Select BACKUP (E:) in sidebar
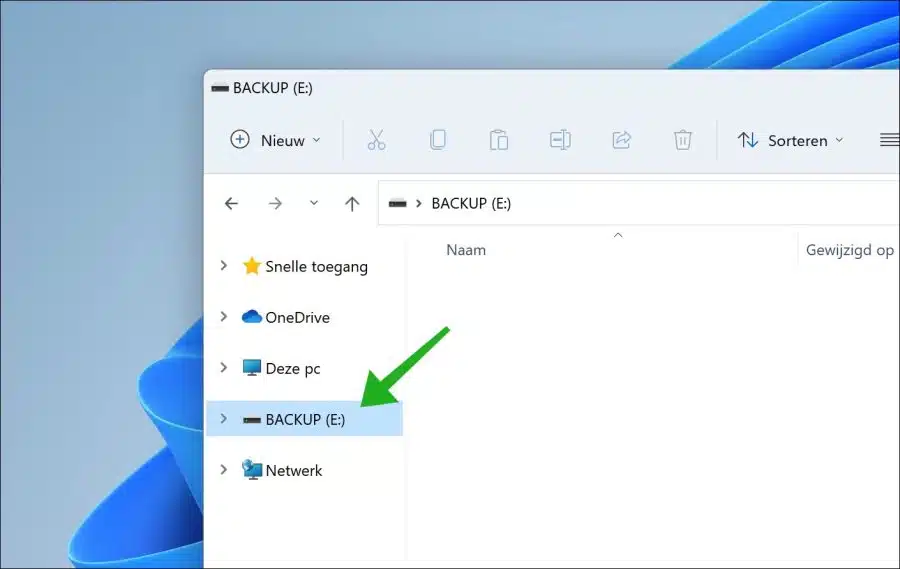The image size is (900, 569). pos(305,419)
